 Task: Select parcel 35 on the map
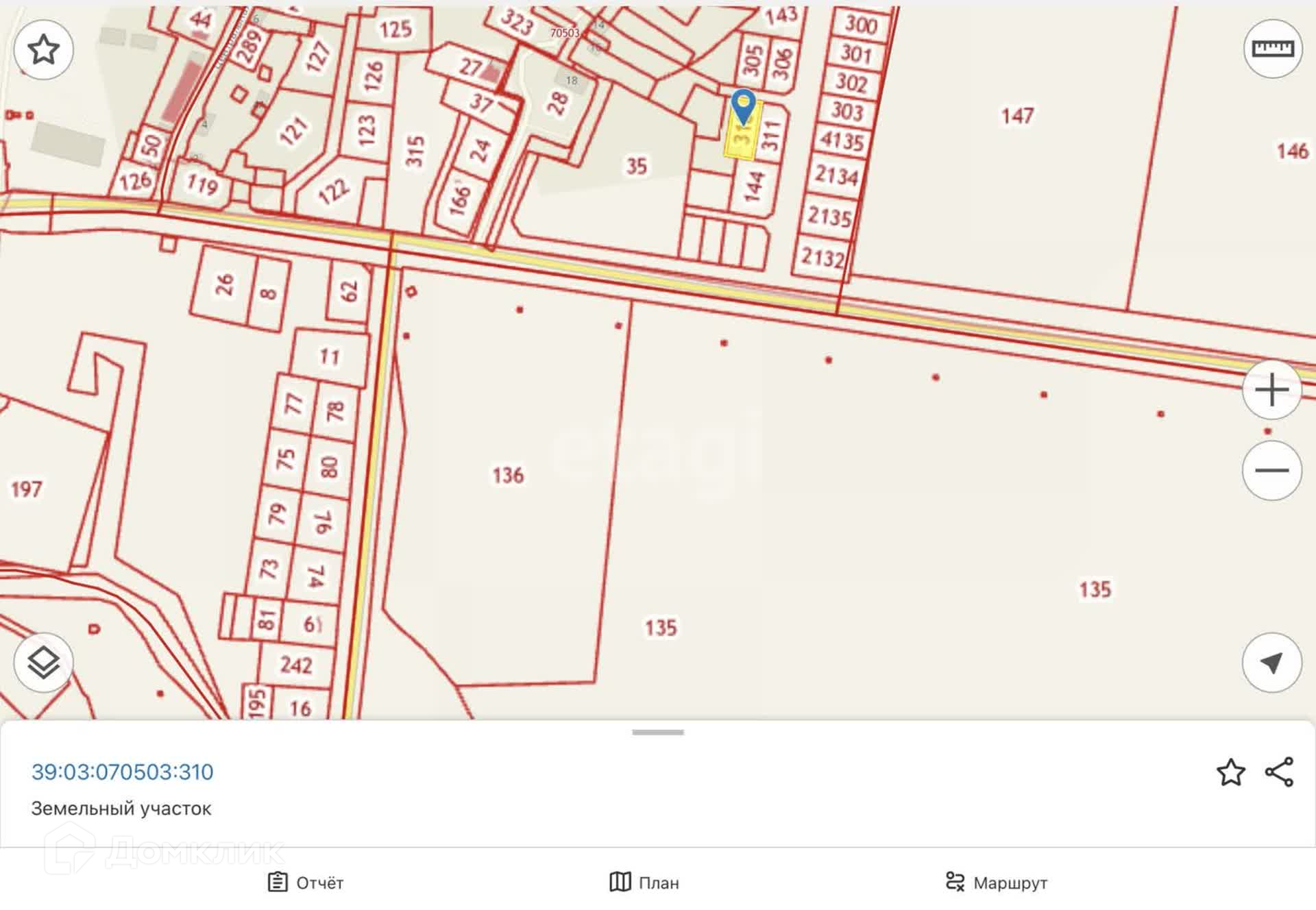tap(636, 166)
